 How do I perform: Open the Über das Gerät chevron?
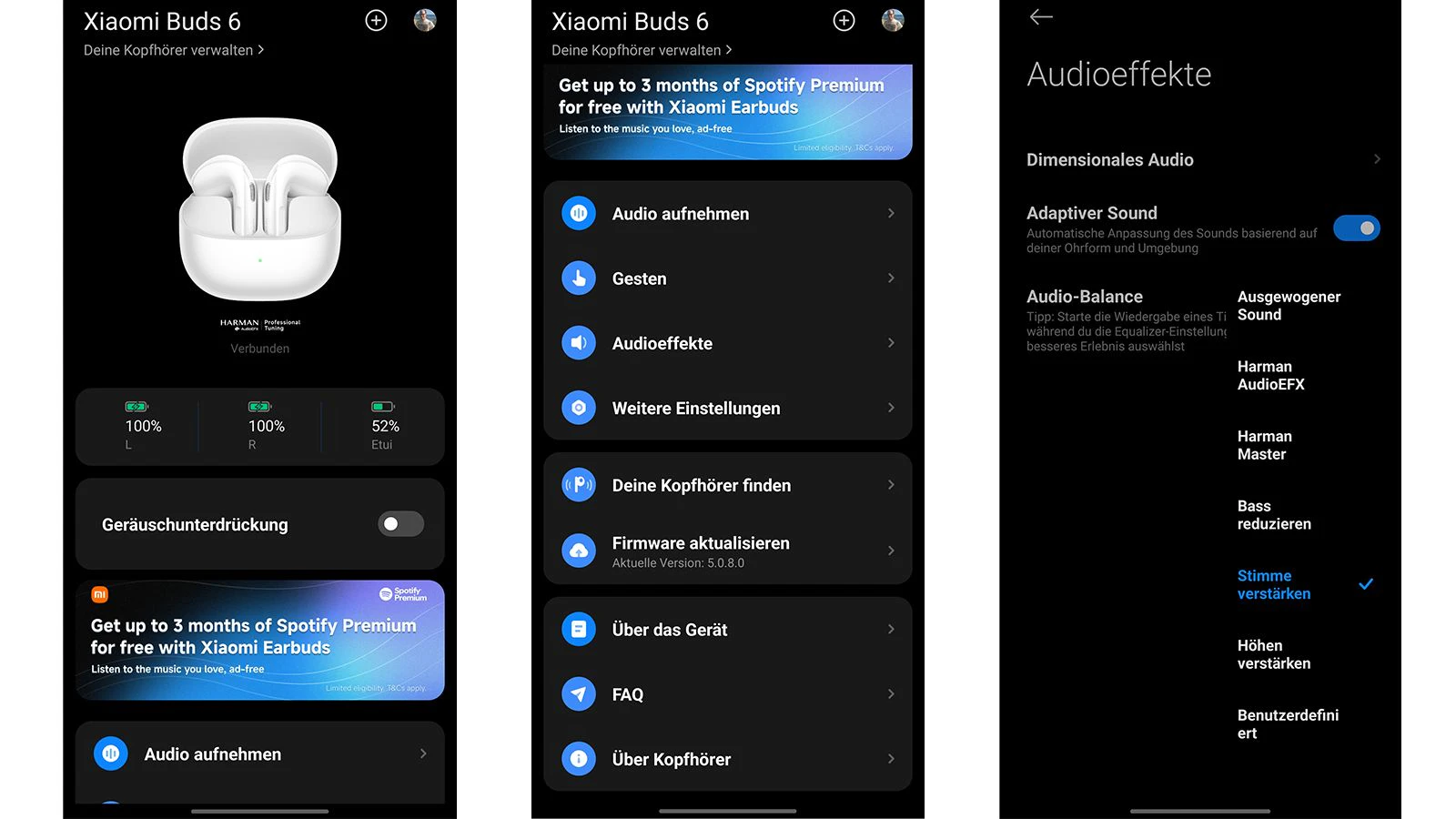tap(891, 628)
